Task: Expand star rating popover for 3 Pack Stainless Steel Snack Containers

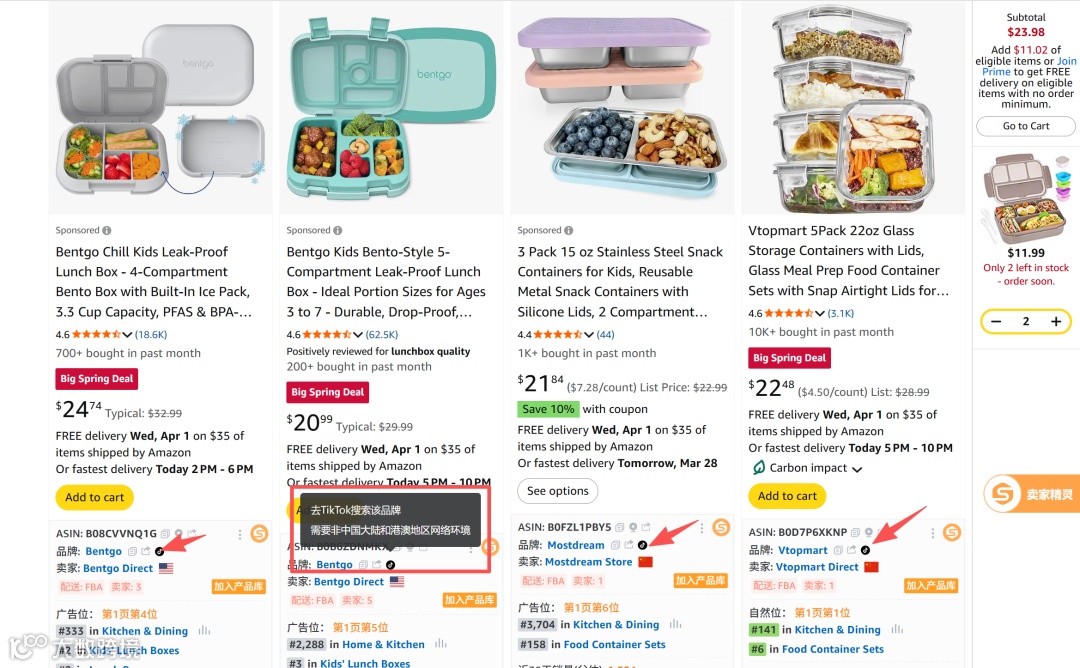Action: point(590,334)
